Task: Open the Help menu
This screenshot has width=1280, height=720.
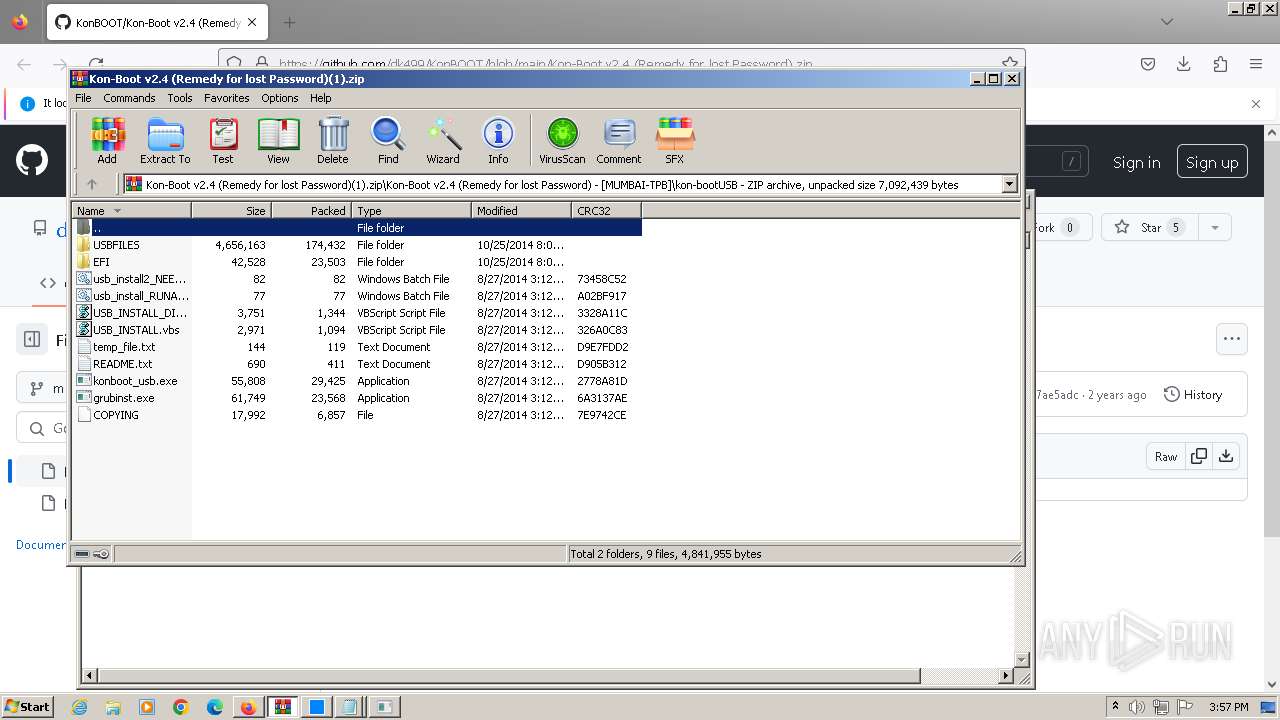Action: click(x=321, y=98)
